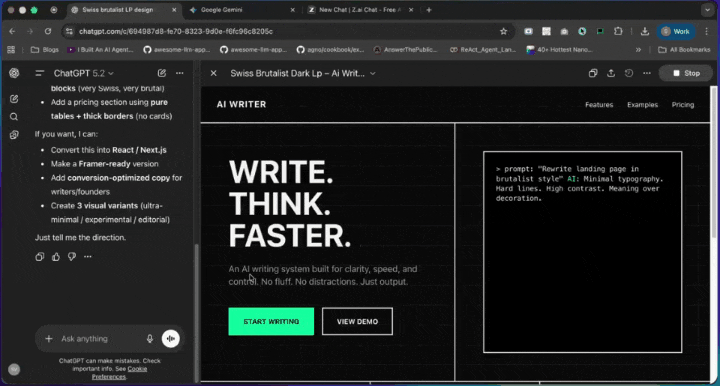Viewport: 720px width, 386px height.
Task: Stop the generation with the Stop button
Action: (x=686, y=73)
